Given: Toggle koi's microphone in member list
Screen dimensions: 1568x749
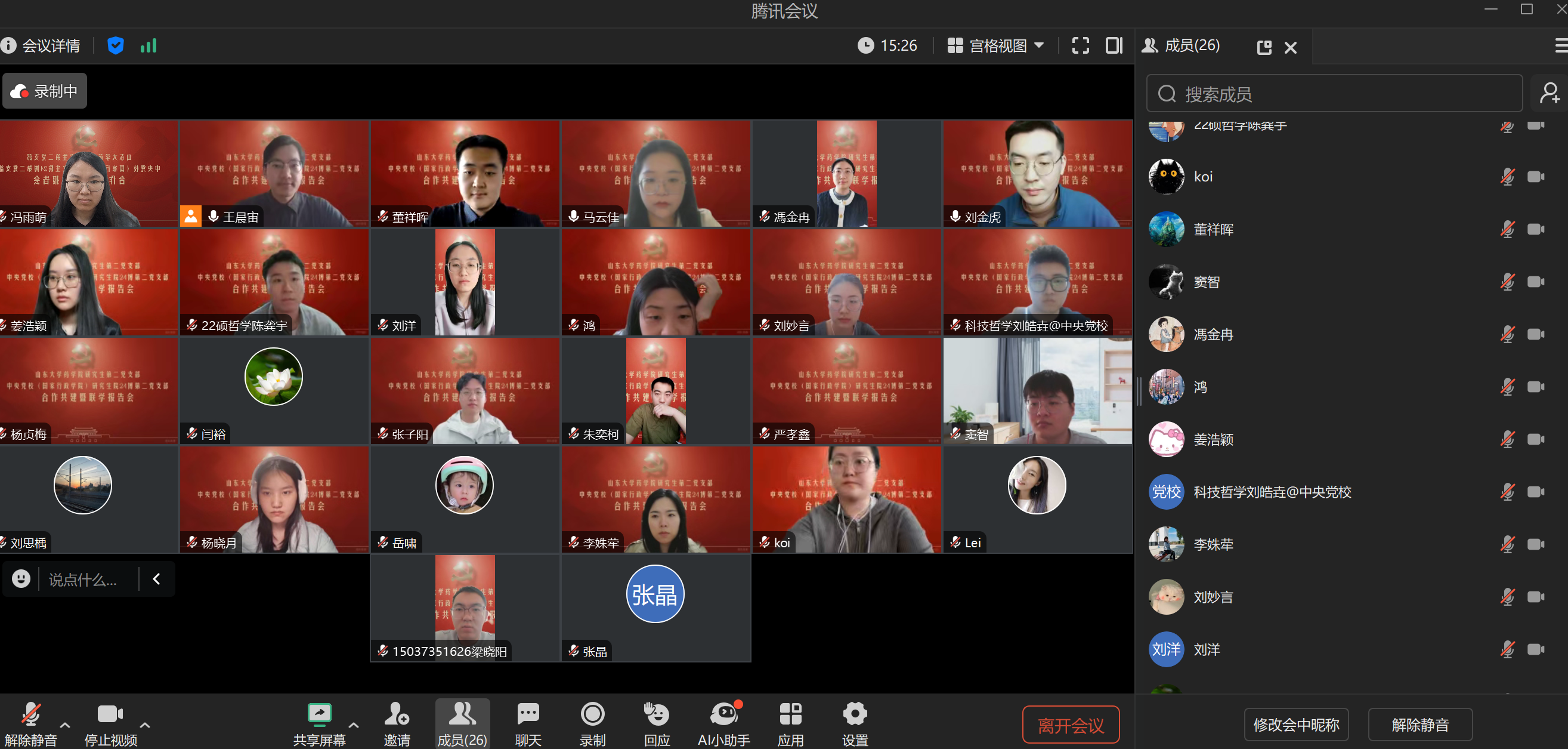Looking at the screenshot, I should coord(1507,177).
